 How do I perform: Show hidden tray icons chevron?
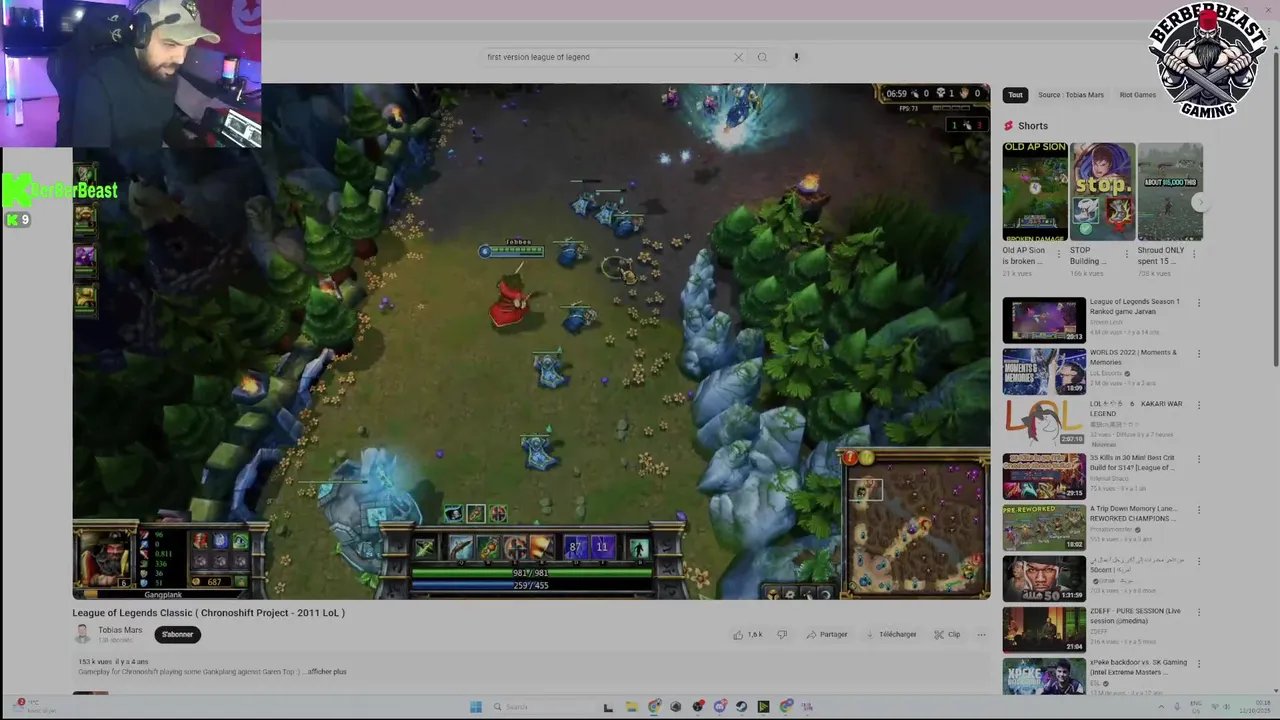[x=1163, y=707]
